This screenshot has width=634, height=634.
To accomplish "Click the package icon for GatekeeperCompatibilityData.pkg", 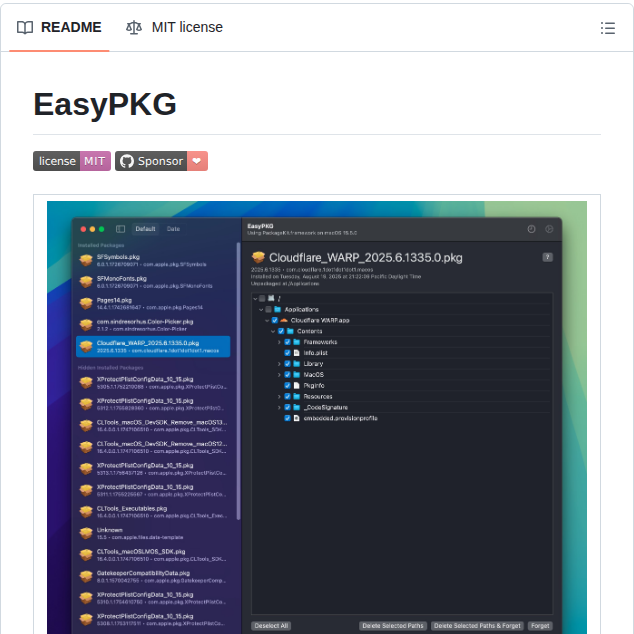I will click(86, 576).
